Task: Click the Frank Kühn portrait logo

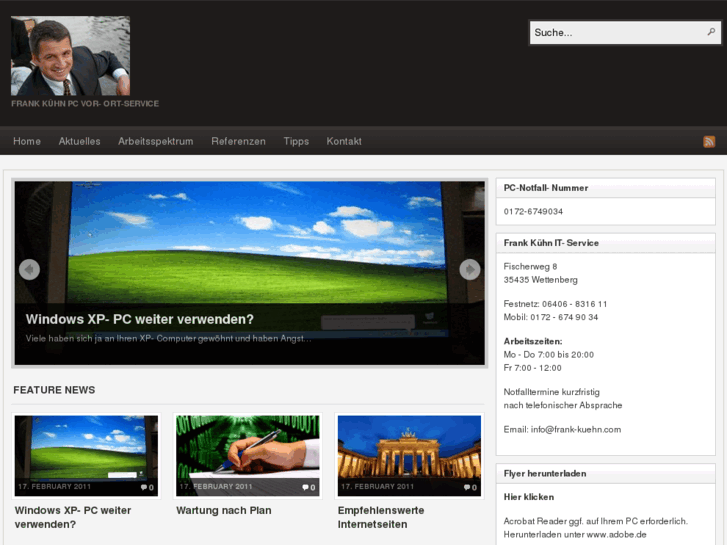Action: coord(70,56)
